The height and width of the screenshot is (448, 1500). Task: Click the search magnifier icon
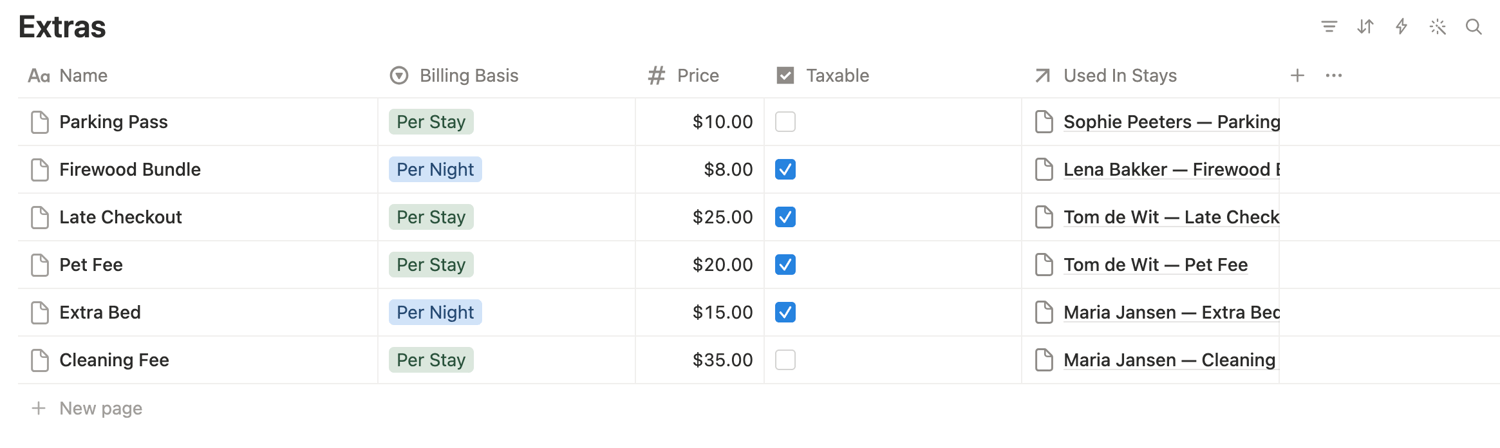(x=1474, y=27)
